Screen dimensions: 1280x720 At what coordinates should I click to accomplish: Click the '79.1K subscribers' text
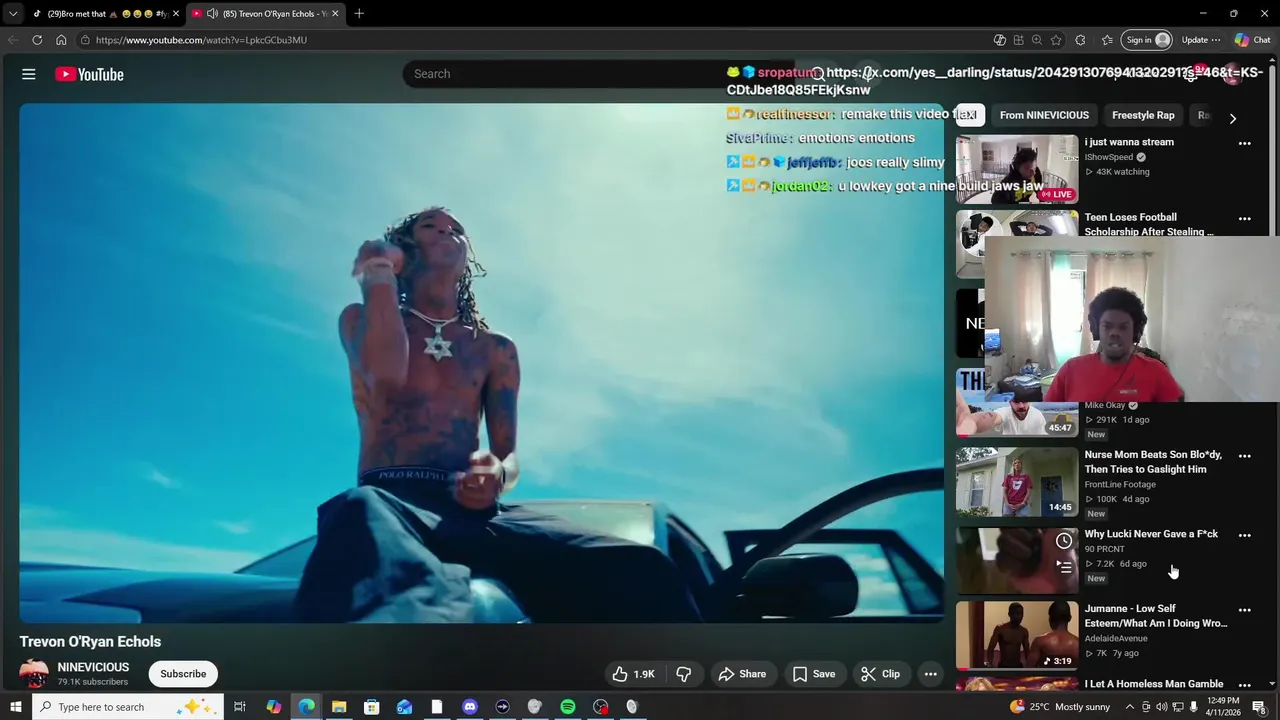click(93, 682)
